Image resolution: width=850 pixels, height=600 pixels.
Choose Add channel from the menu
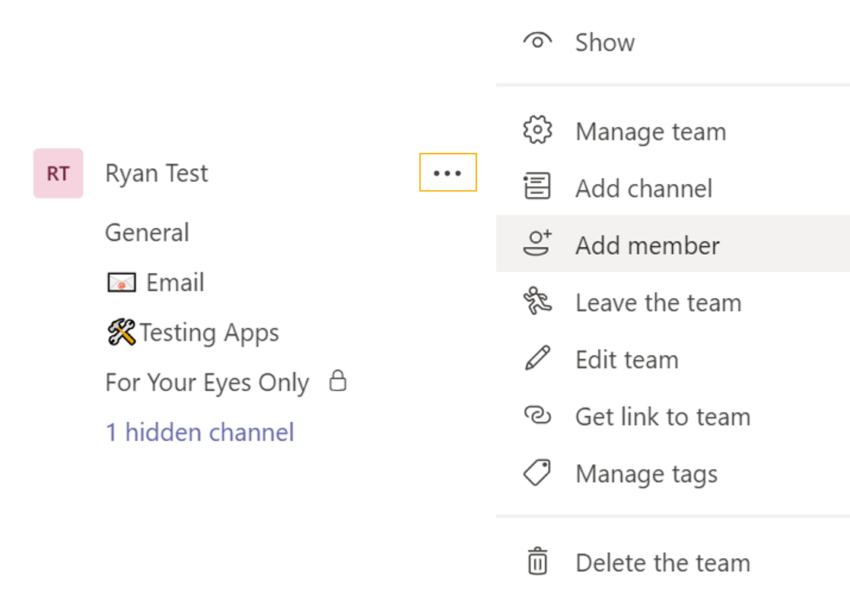coord(644,187)
